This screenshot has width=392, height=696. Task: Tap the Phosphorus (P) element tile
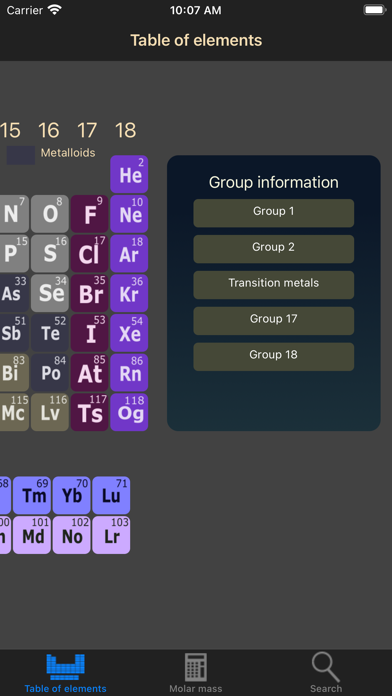tap(14, 253)
